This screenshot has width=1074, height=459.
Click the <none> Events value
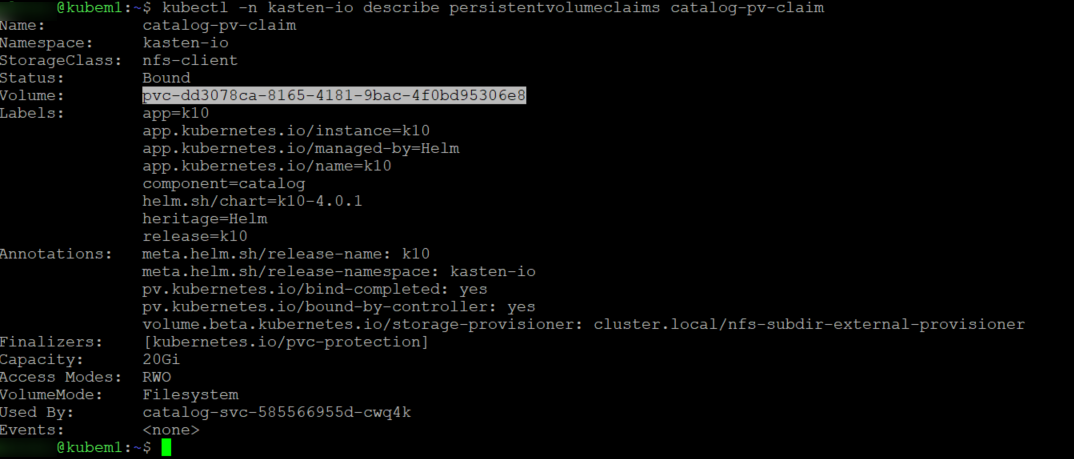(170, 430)
